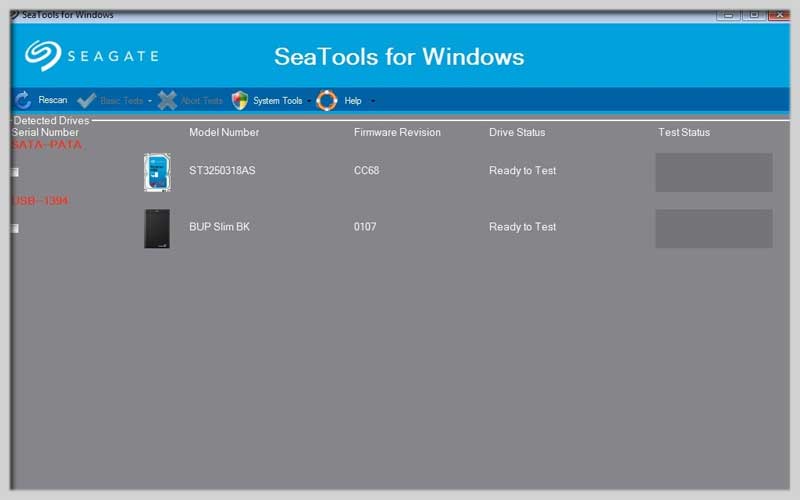The width and height of the screenshot is (800, 500).
Task: Click the Help lifebuoy icon
Action: point(327,101)
